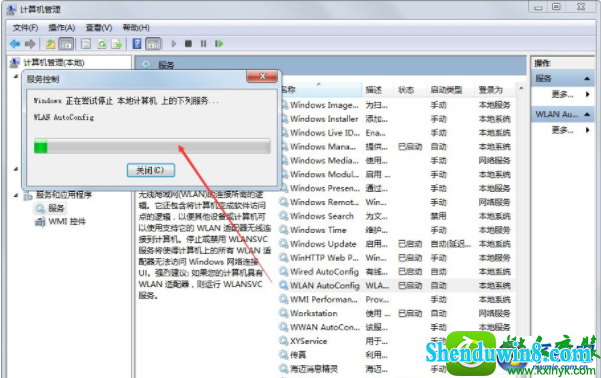Open the 查看(V) menu

(99, 28)
